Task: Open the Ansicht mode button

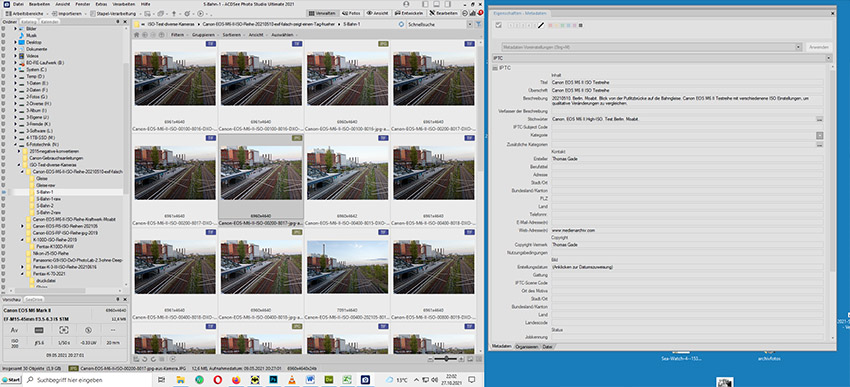Action: (378, 13)
